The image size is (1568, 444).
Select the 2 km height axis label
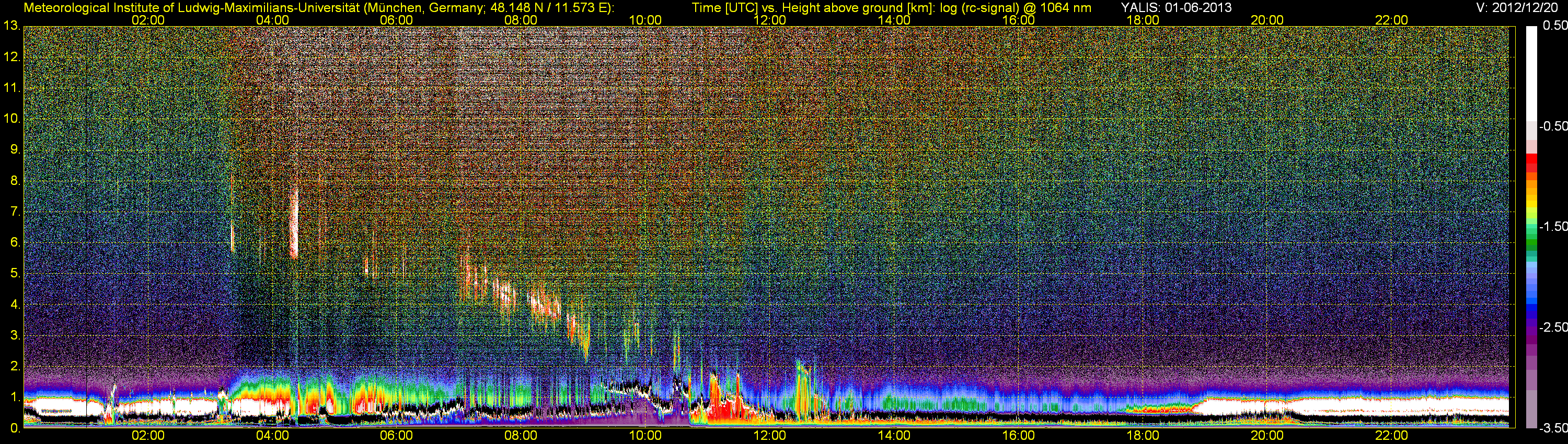pos(15,366)
